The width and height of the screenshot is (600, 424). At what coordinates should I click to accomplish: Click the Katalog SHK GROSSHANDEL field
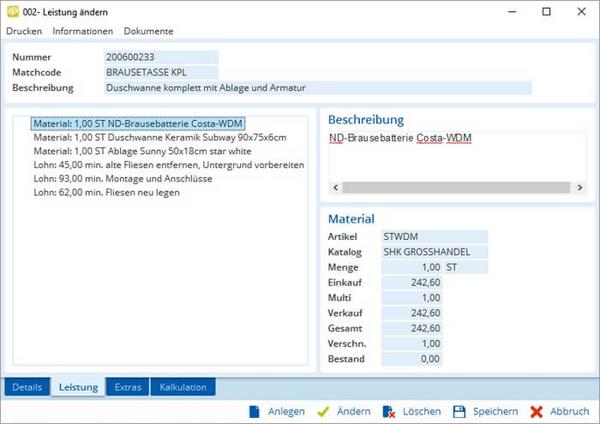pyautogui.click(x=433, y=252)
